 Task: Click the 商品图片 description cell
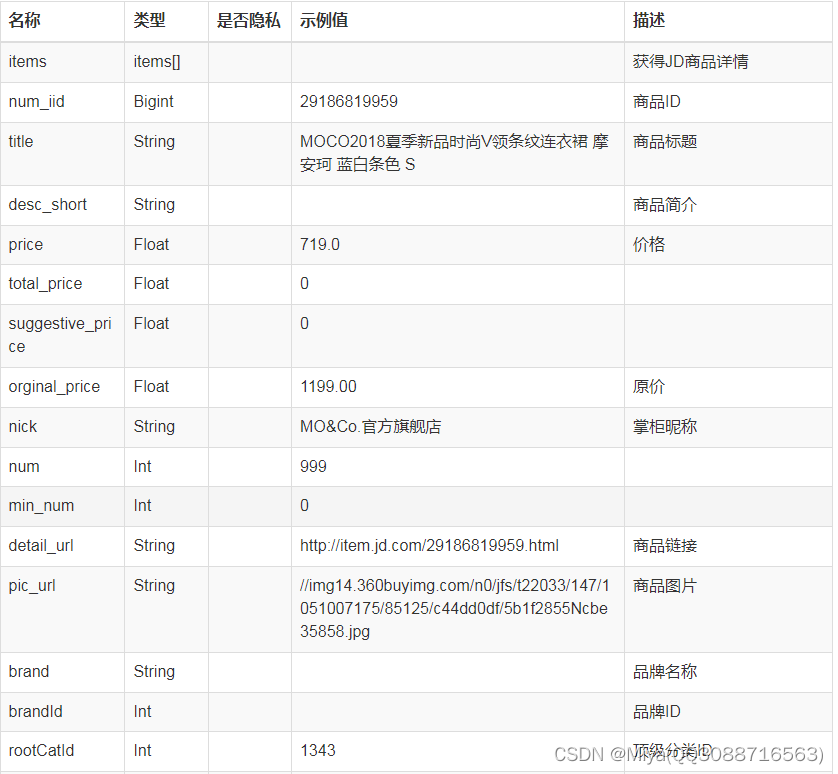665,586
